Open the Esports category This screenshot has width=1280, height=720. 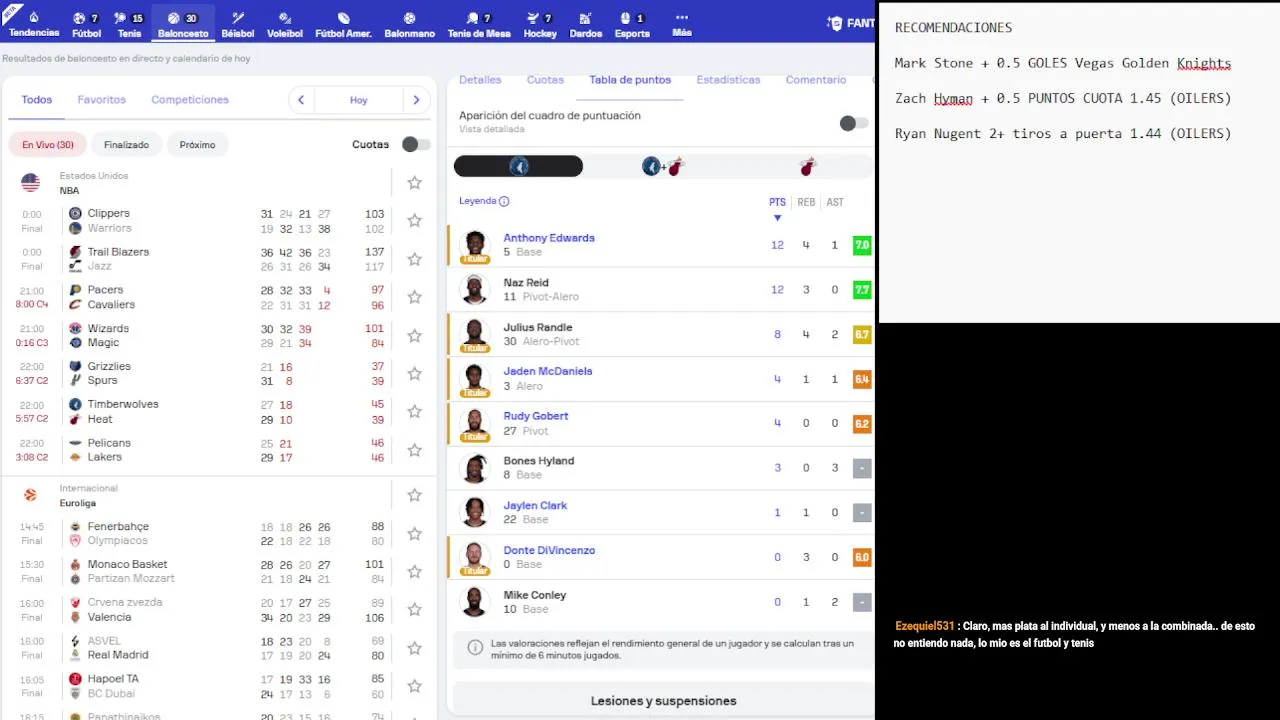(x=632, y=25)
